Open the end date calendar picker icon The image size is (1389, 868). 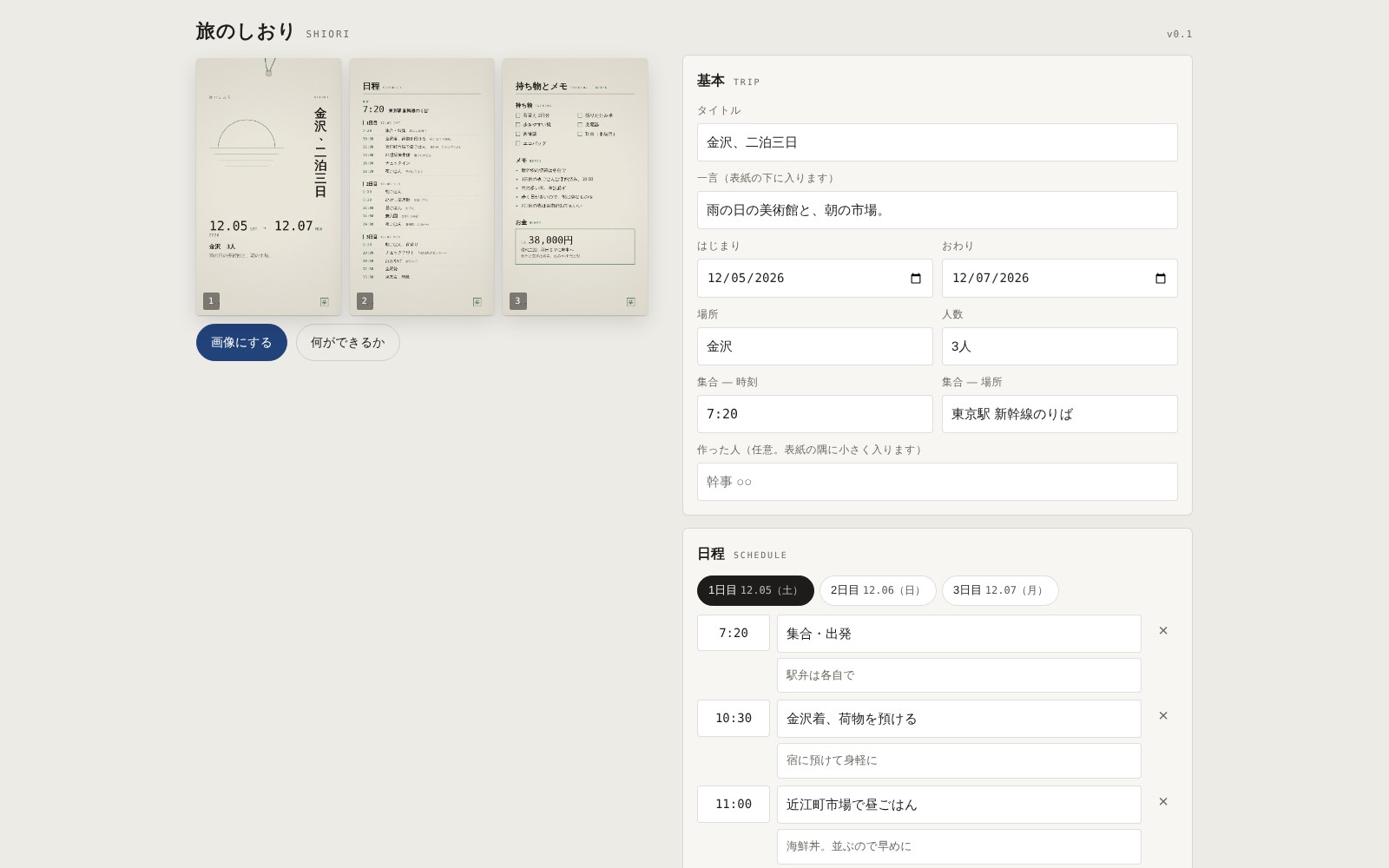tap(1160, 279)
